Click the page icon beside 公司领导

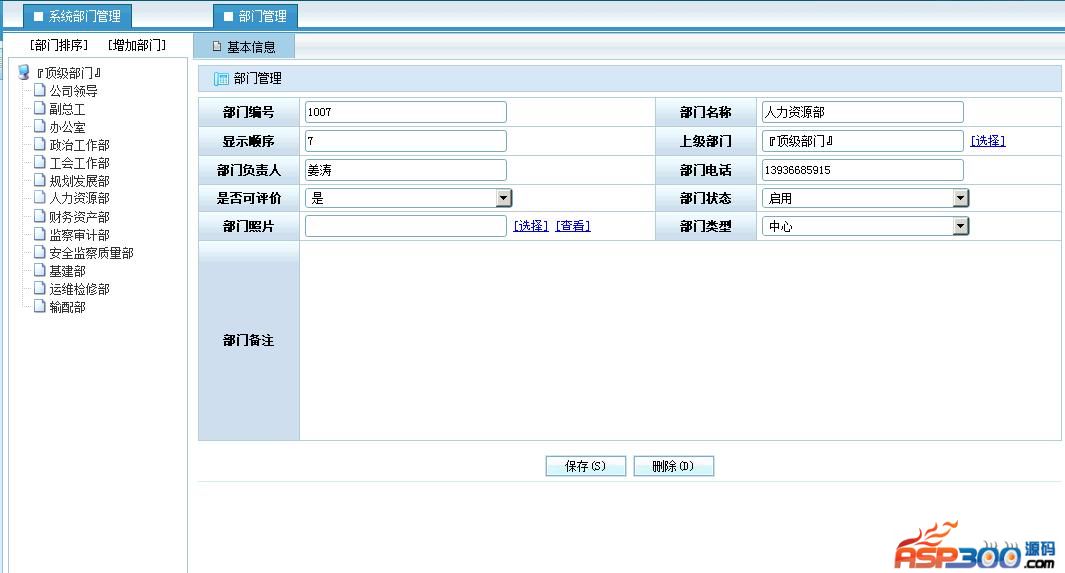(40, 90)
